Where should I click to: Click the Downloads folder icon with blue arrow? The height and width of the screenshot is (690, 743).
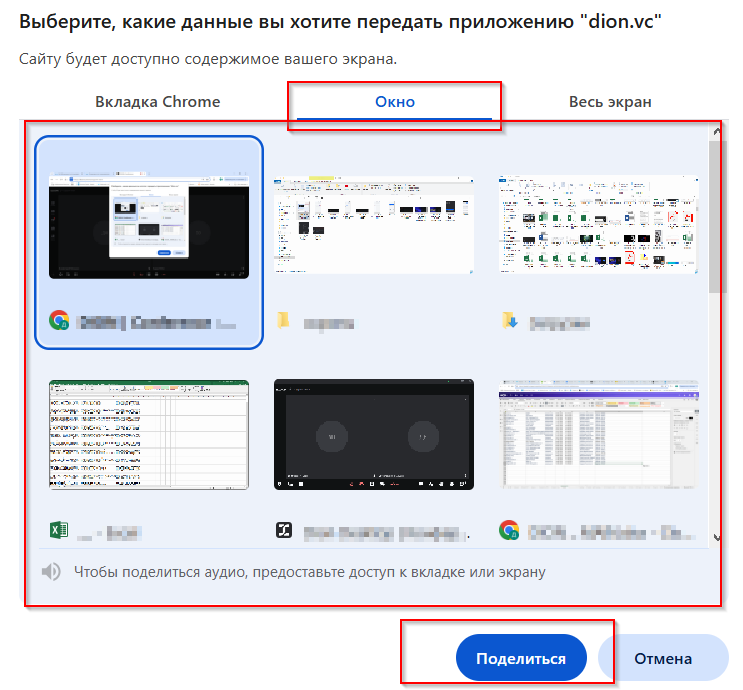(x=509, y=321)
